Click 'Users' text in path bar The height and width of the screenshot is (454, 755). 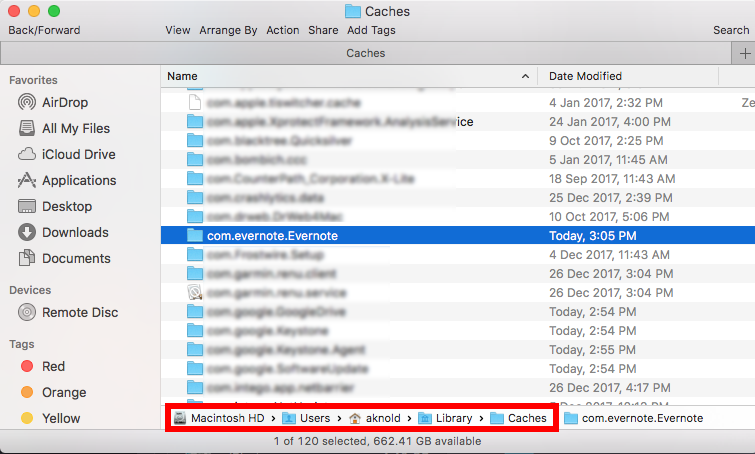[315, 418]
